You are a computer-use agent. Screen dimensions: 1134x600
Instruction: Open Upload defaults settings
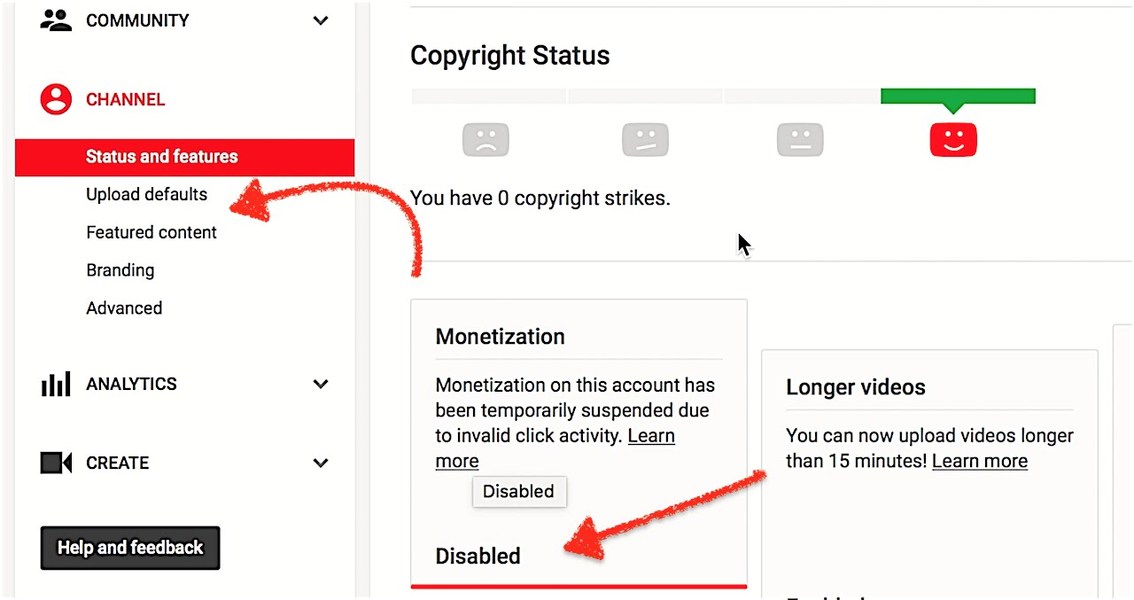click(x=147, y=194)
